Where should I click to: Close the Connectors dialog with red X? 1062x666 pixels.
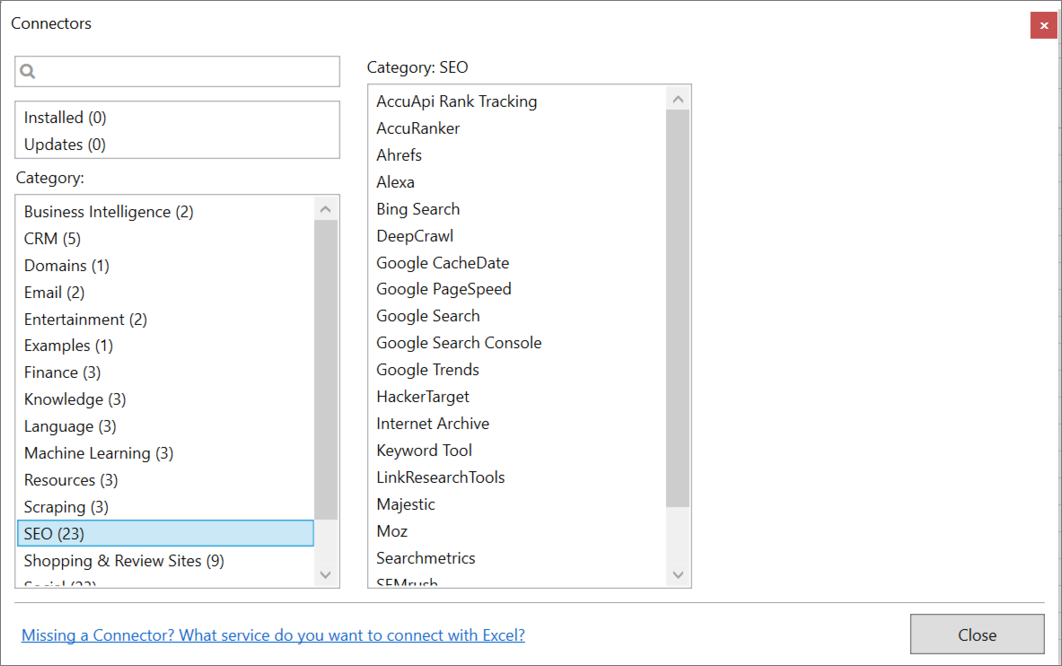coord(1043,26)
